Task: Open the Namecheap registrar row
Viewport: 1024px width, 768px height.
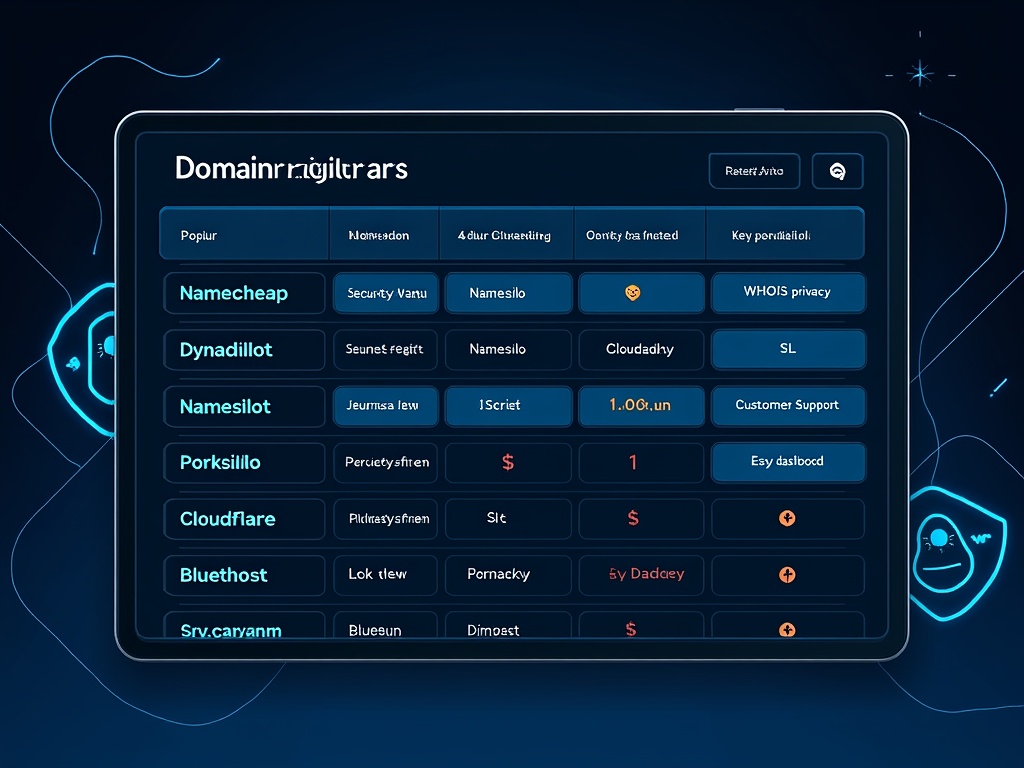Action: pos(244,293)
